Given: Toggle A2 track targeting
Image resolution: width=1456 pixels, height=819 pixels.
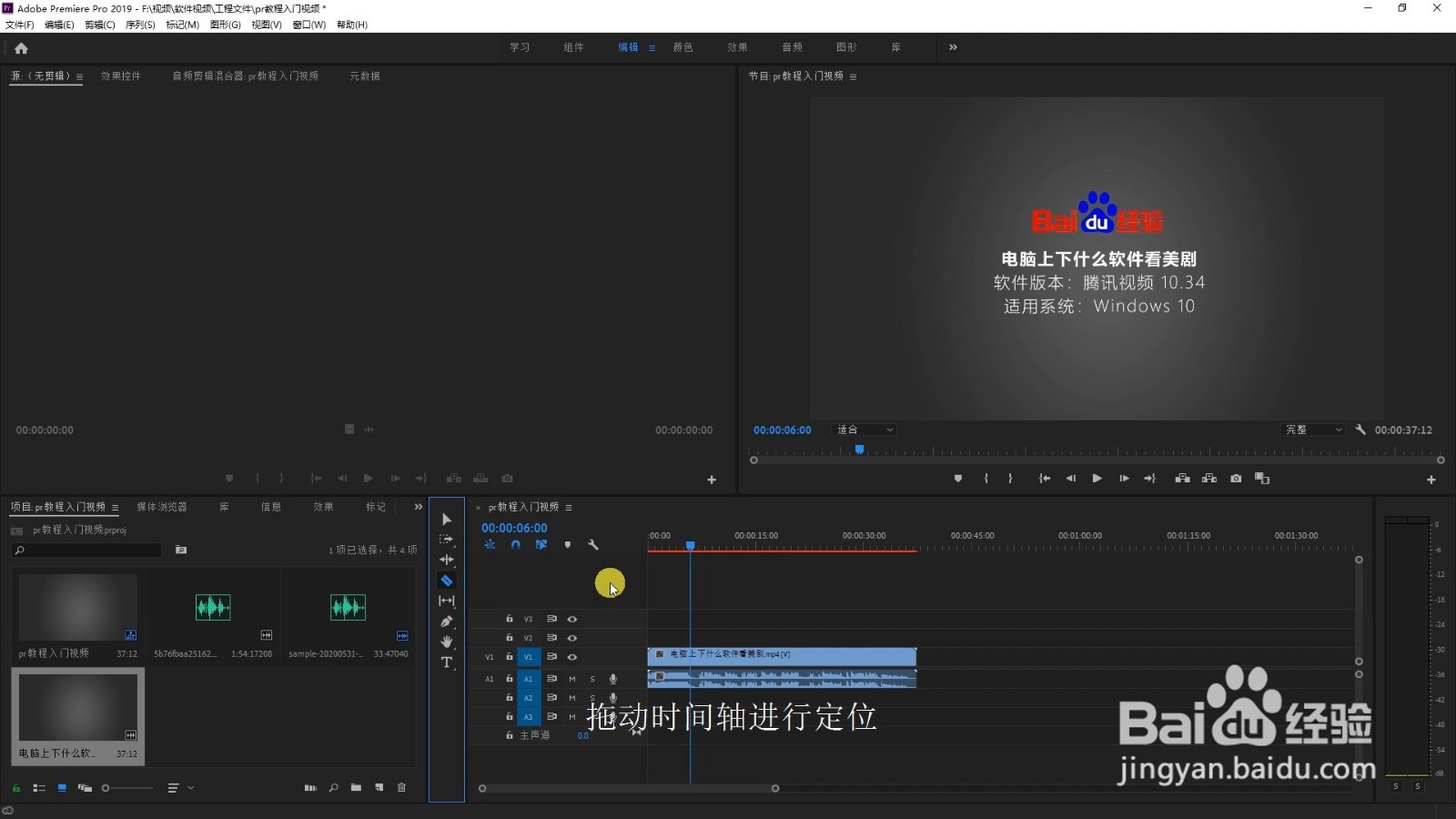Looking at the screenshot, I should (528, 698).
